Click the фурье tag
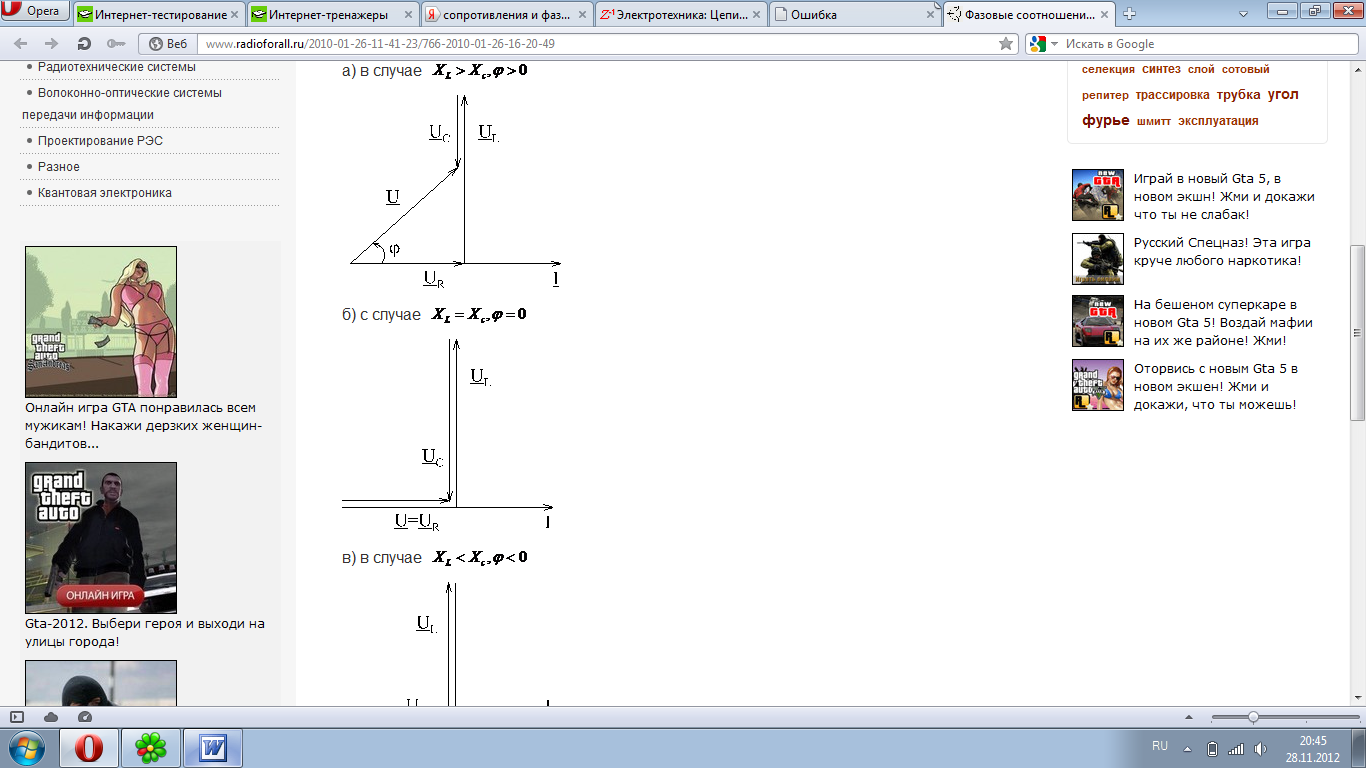The image size is (1366, 768). 1106,120
